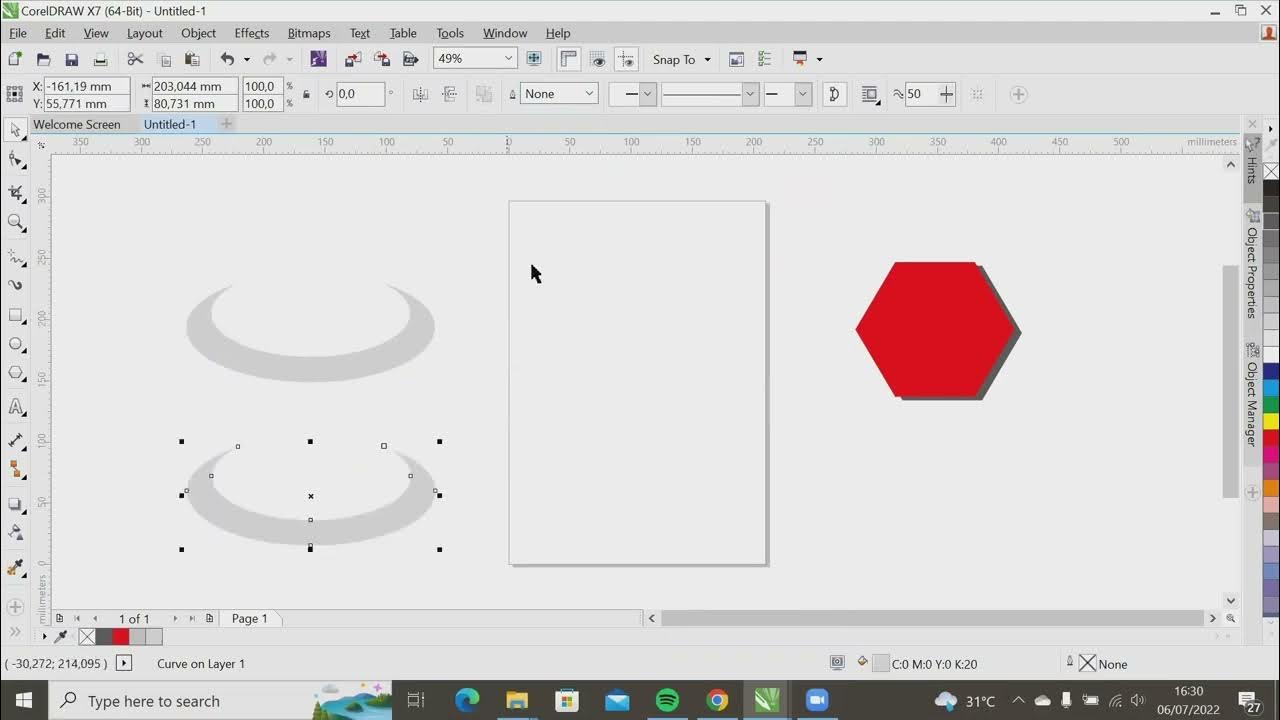Select the Parallel Dimension tool
This screenshot has width=1280, height=720.
(16, 440)
